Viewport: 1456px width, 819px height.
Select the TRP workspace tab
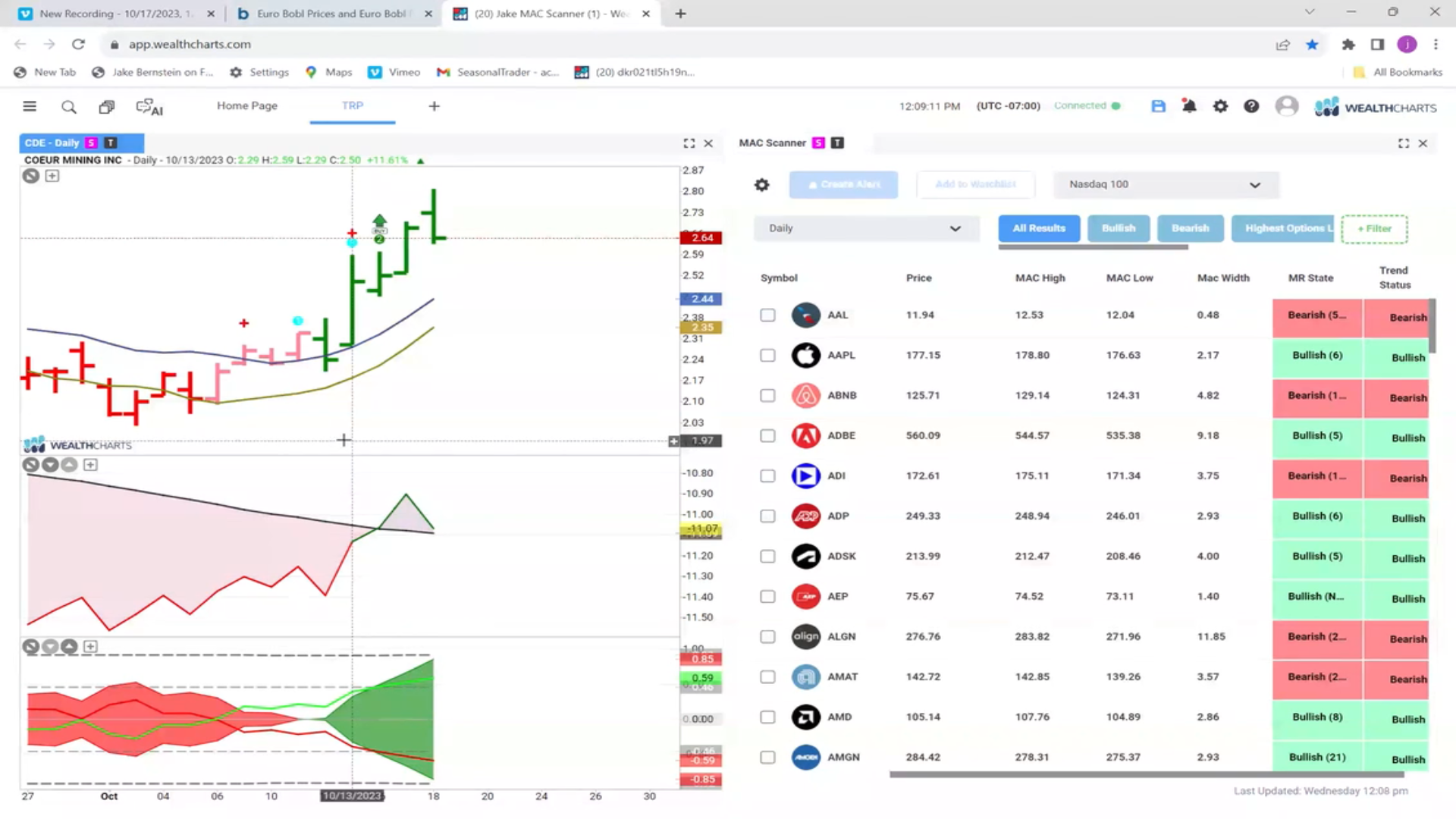point(353,105)
